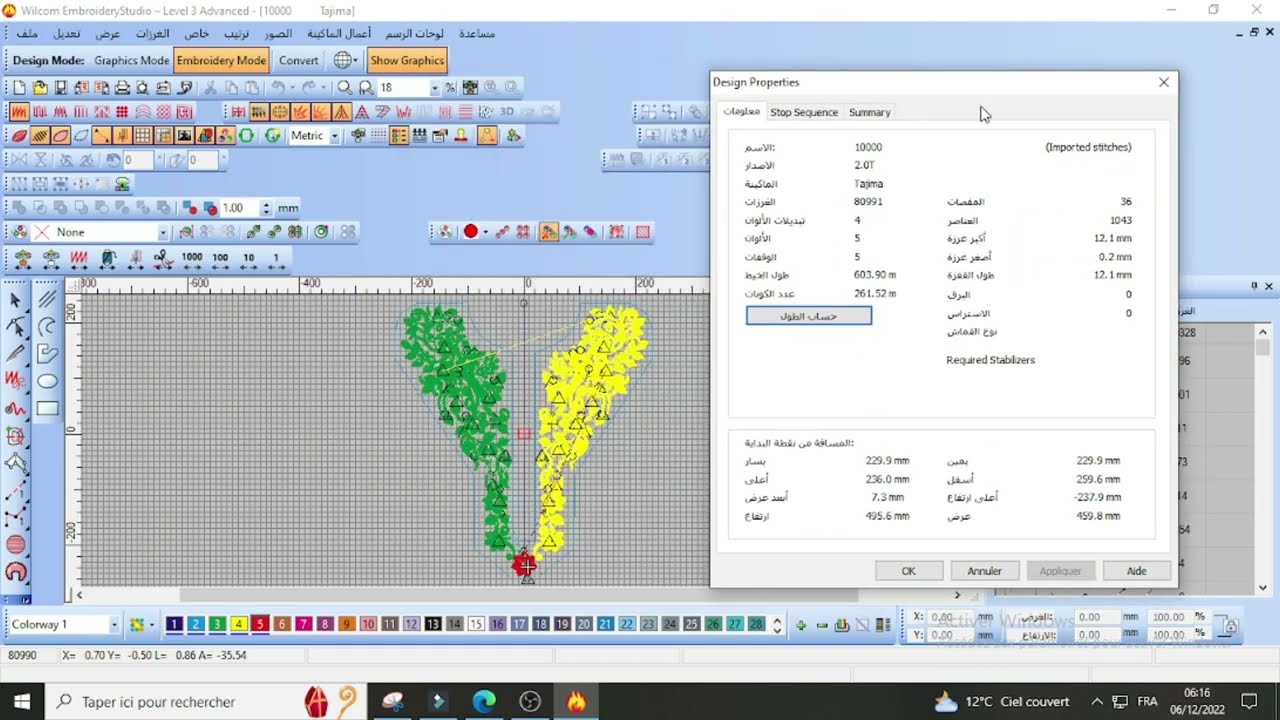Choose the arc drawing tool
The width and height of the screenshot is (1280, 720).
pyautogui.click(x=47, y=326)
